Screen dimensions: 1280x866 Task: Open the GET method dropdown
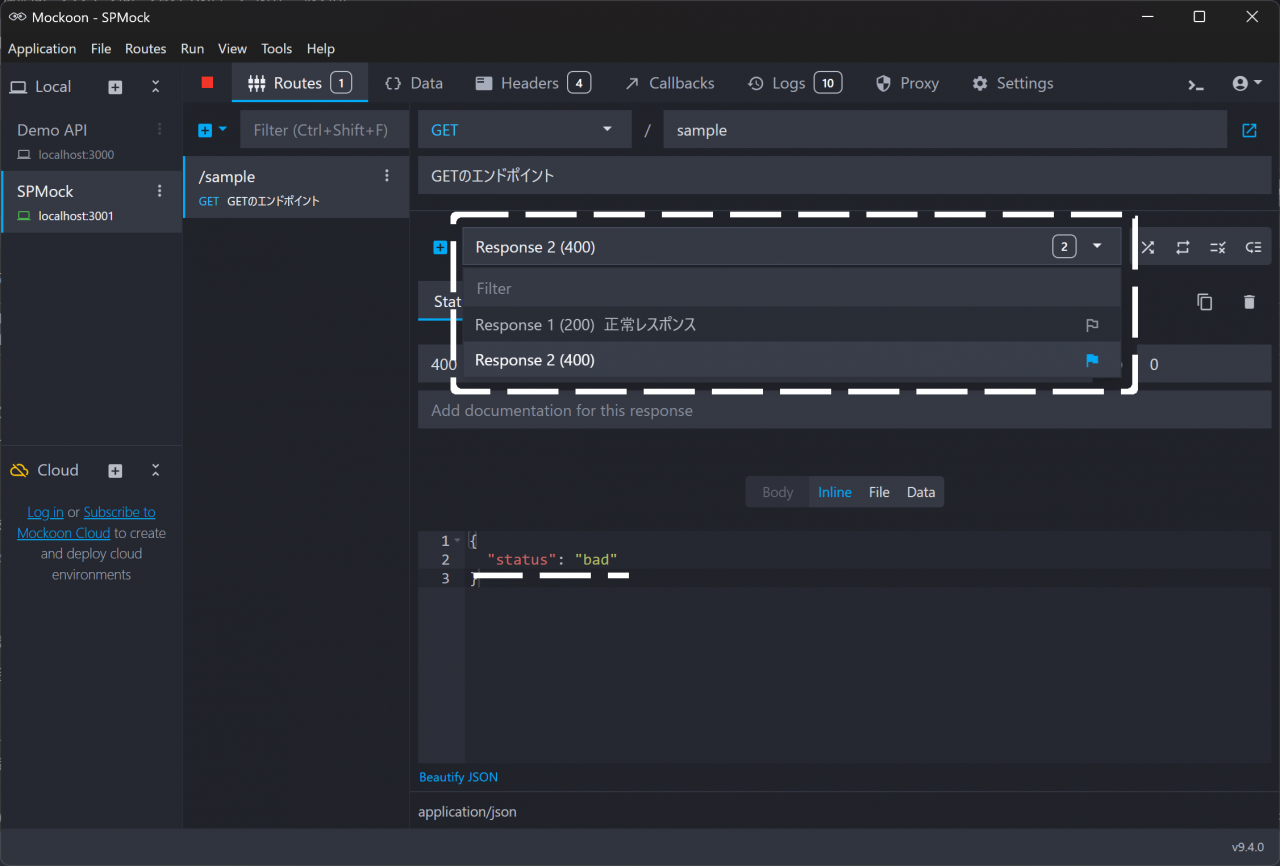524,130
